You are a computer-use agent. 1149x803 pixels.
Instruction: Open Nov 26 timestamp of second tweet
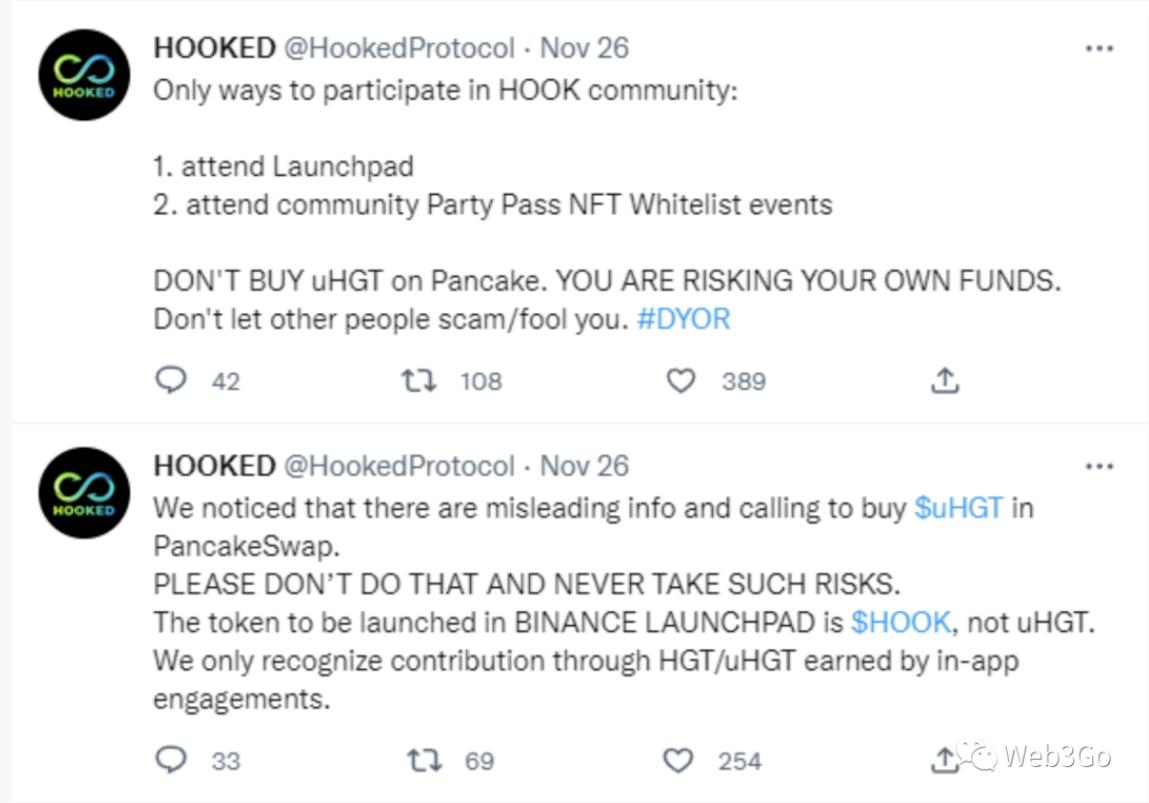pos(584,466)
